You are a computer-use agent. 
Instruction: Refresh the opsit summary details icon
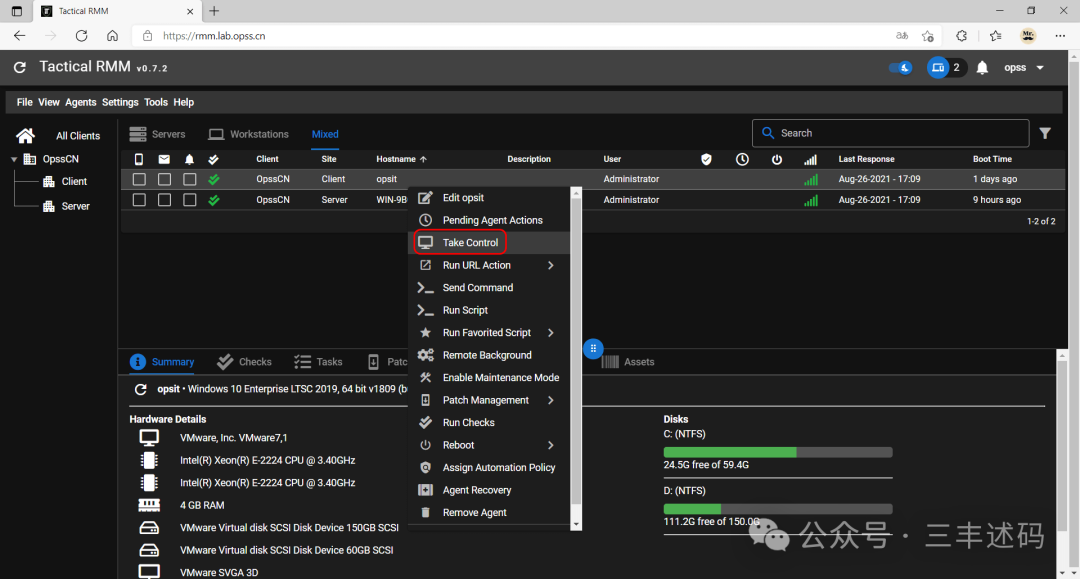tap(141, 389)
